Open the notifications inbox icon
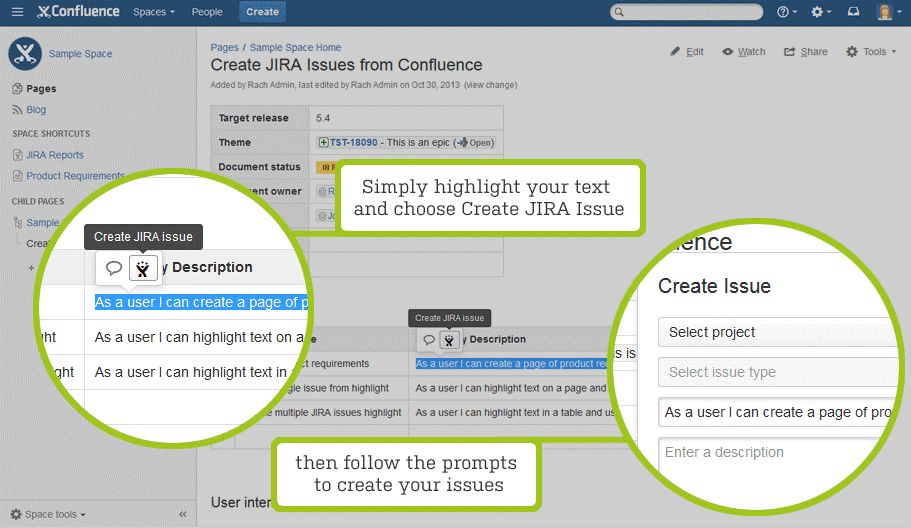 coord(853,12)
